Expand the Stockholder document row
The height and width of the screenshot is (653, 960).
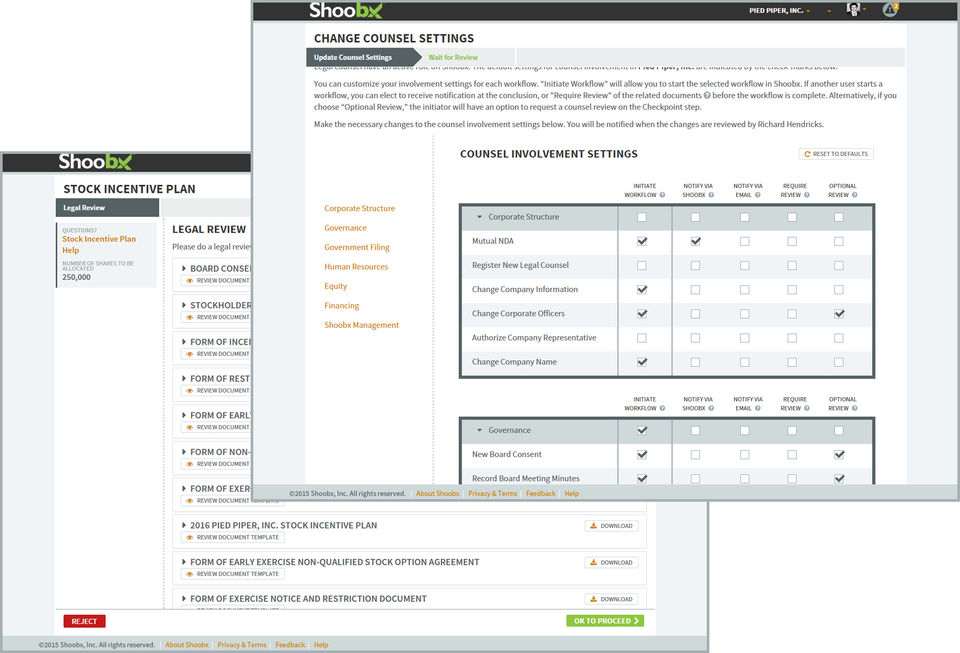click(x=184, y=305)
